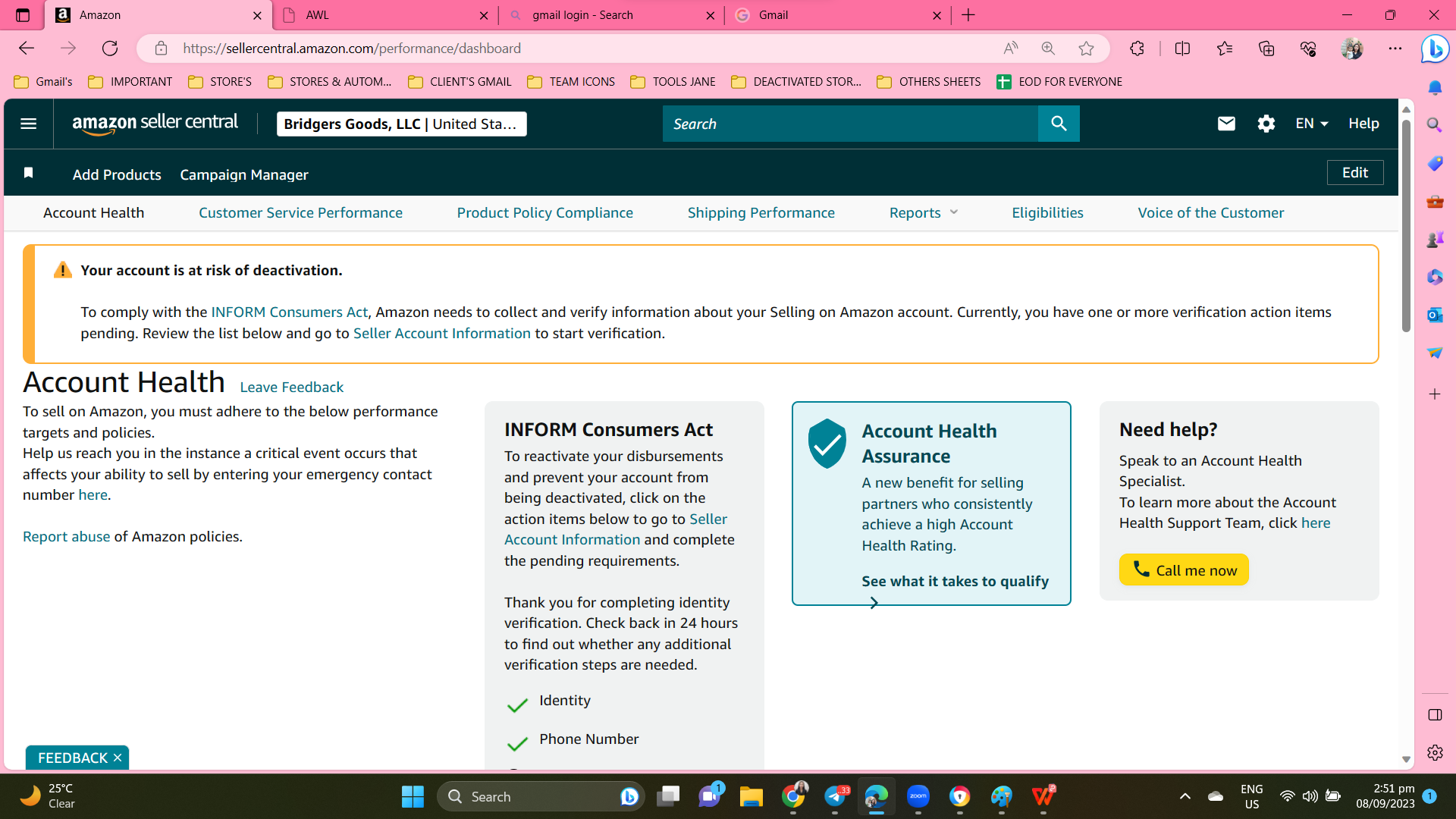Viewport: 1456px width, 819px height.
Task: Open File Explorer from the taskbar
Action: tap(751, 796)
